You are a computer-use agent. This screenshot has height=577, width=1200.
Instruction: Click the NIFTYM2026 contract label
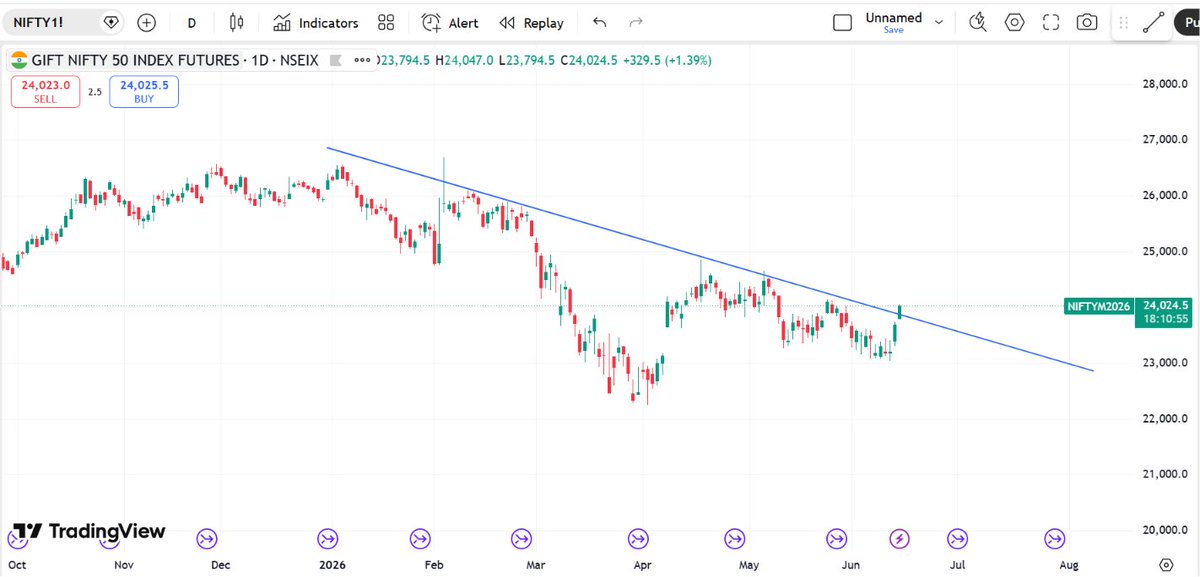(1097, 306)
